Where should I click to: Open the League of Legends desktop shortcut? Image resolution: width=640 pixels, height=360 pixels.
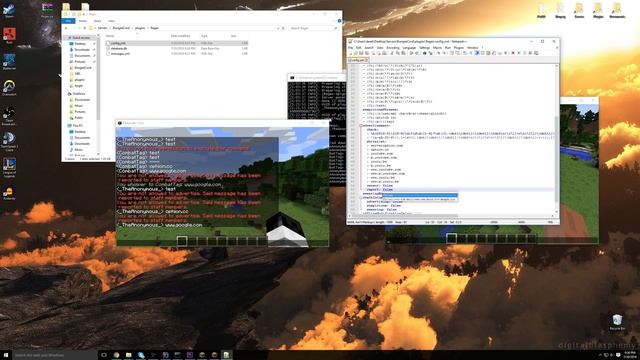tap(9, 167)
